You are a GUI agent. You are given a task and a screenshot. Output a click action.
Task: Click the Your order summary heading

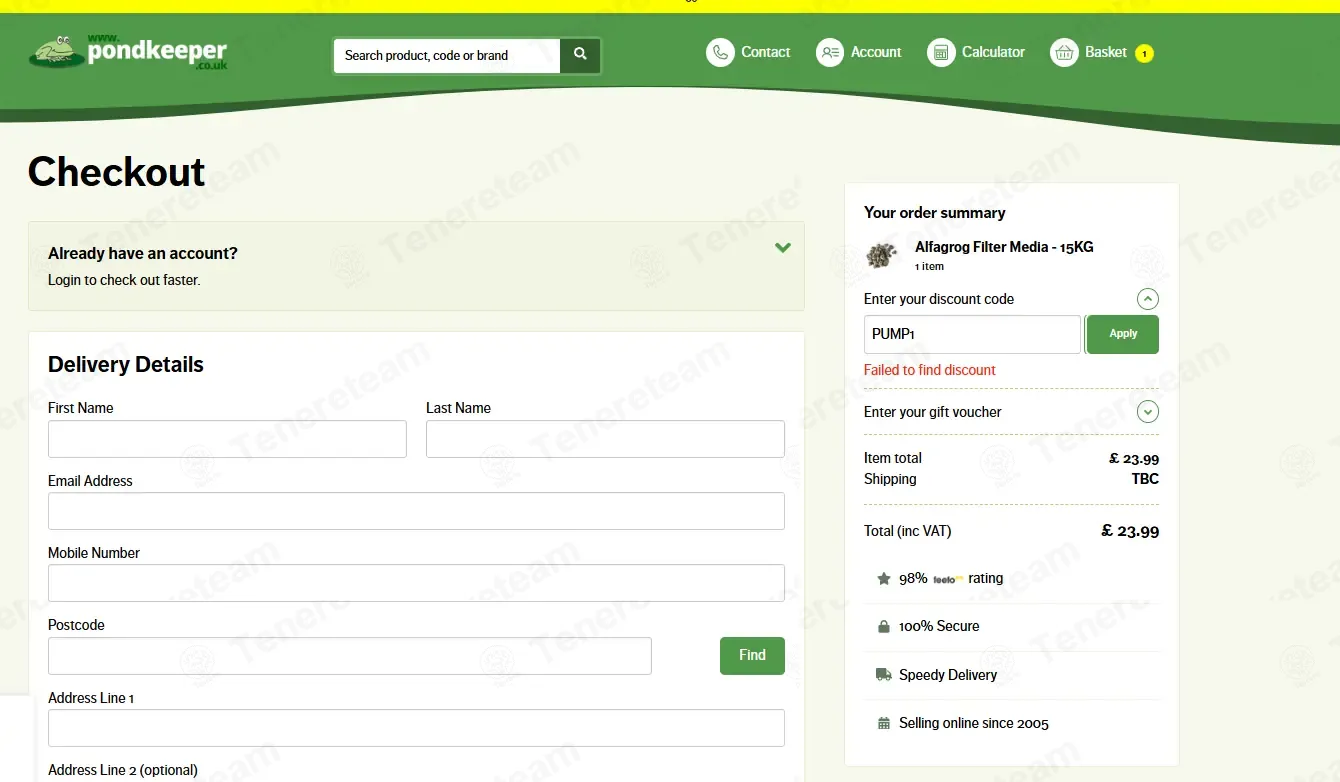pyautogui.click(x=935, y=213)
